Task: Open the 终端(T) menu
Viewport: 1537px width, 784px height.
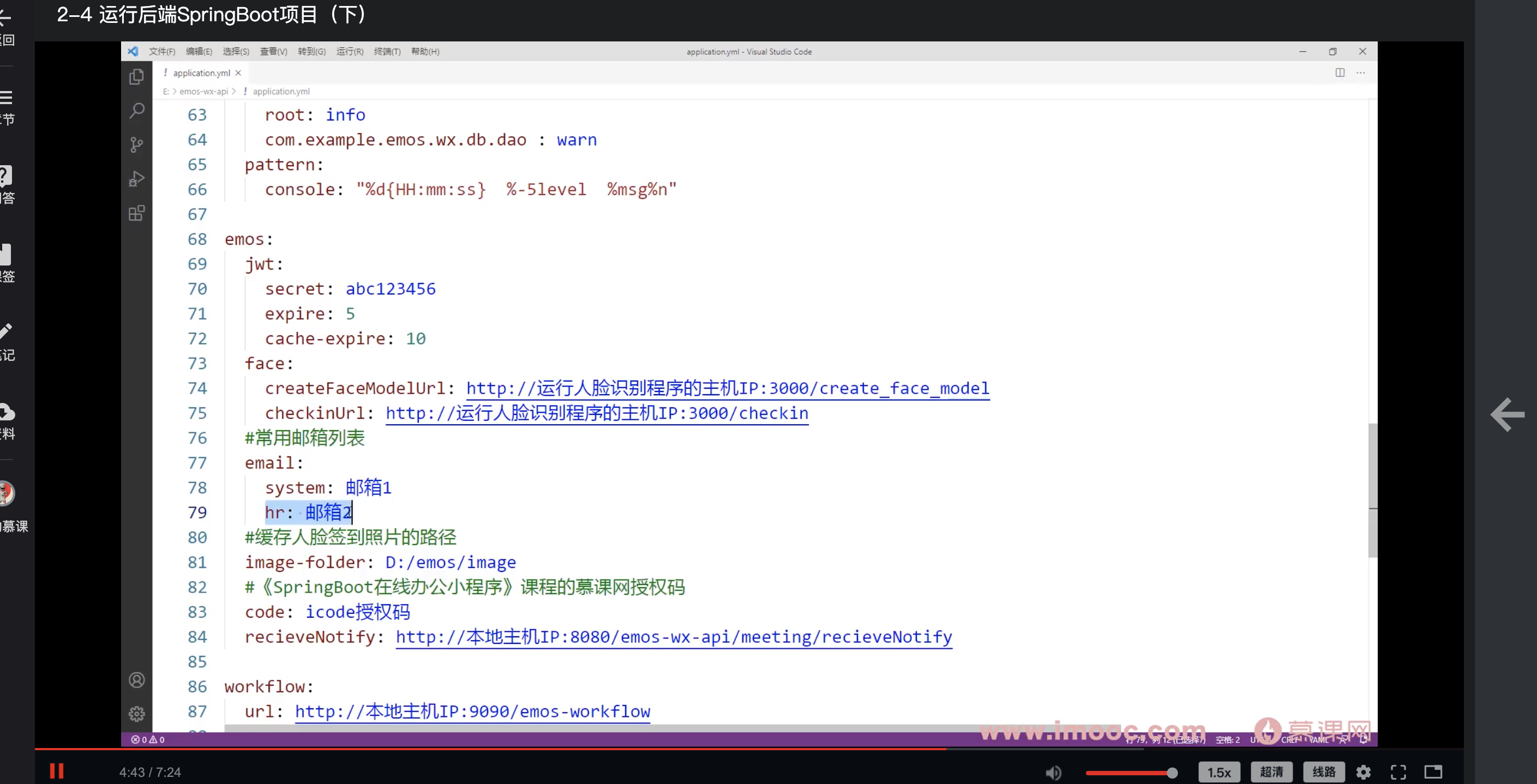Action: click(387, 52)
